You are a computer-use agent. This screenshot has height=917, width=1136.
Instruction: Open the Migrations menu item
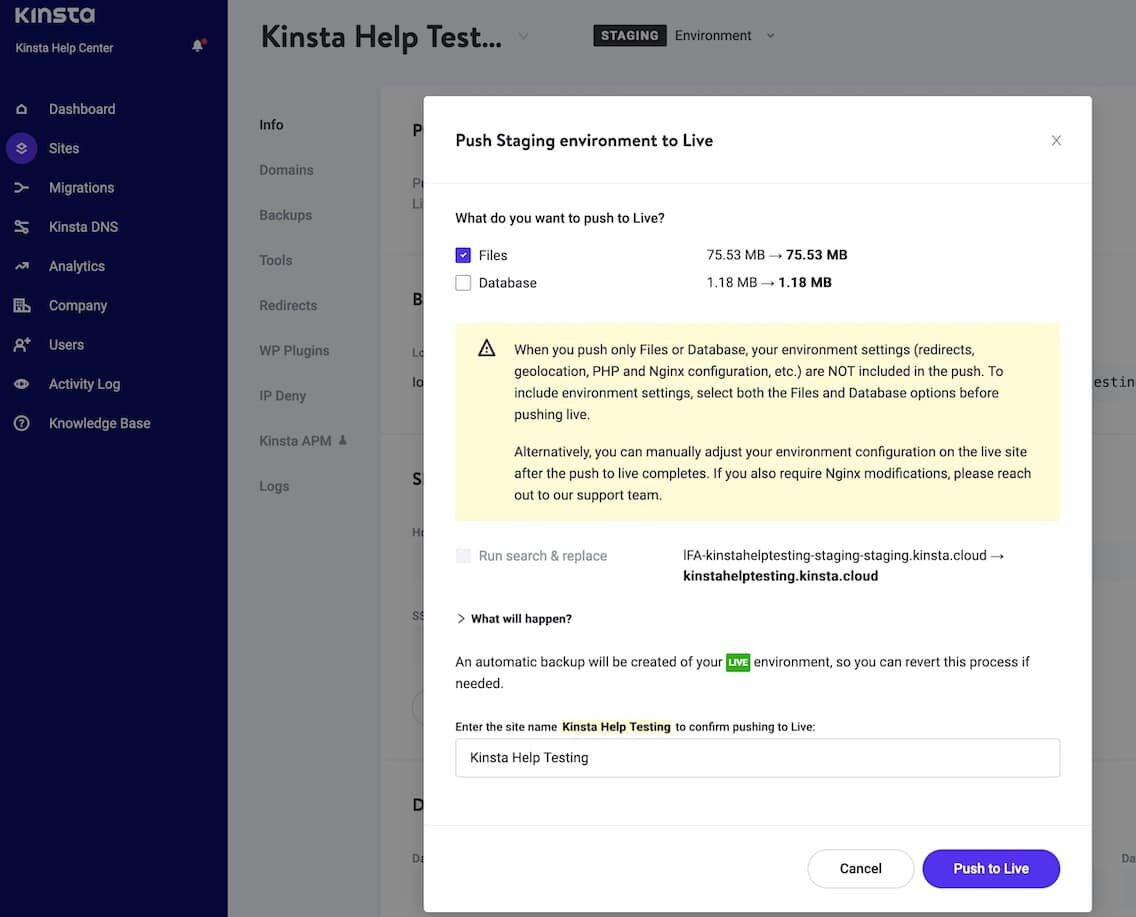tap(81, 188)
